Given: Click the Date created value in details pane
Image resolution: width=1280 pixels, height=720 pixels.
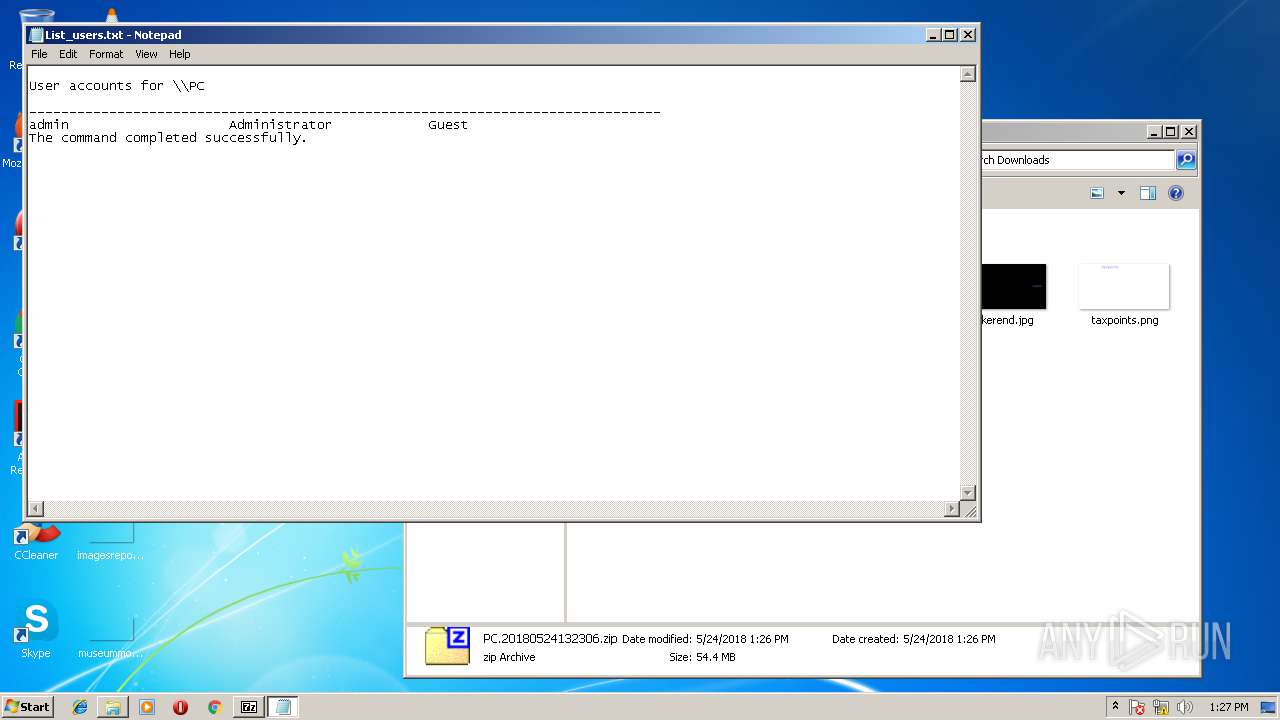Looking at the screenshot, I should 949,639.
